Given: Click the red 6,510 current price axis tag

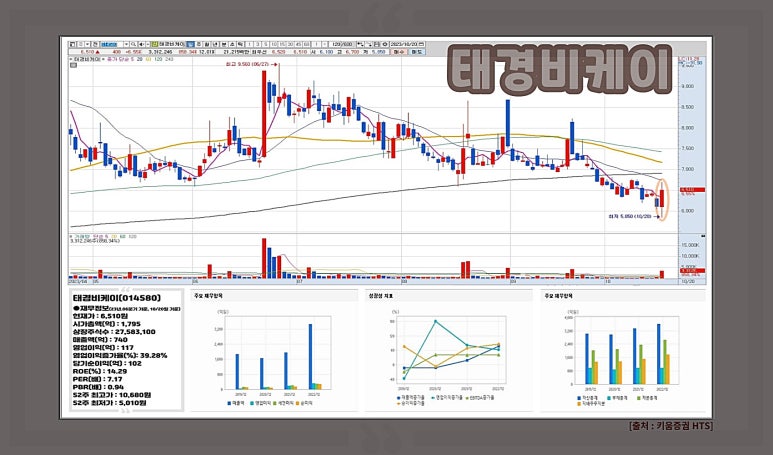Looking at the screenshot, I should click(x=692, y=189).
